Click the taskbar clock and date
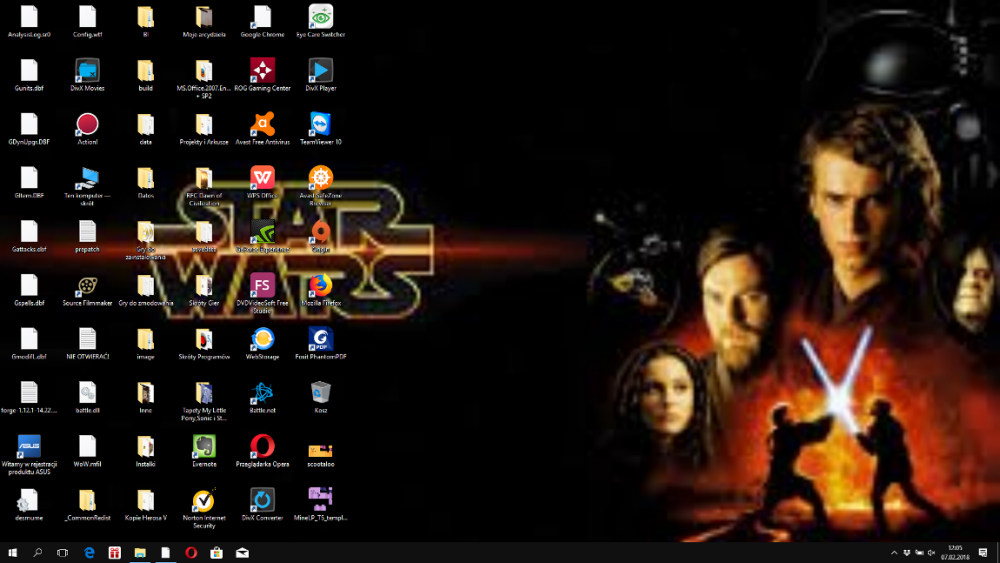This screenshot has height=563, width=1000. click(955, 553)
